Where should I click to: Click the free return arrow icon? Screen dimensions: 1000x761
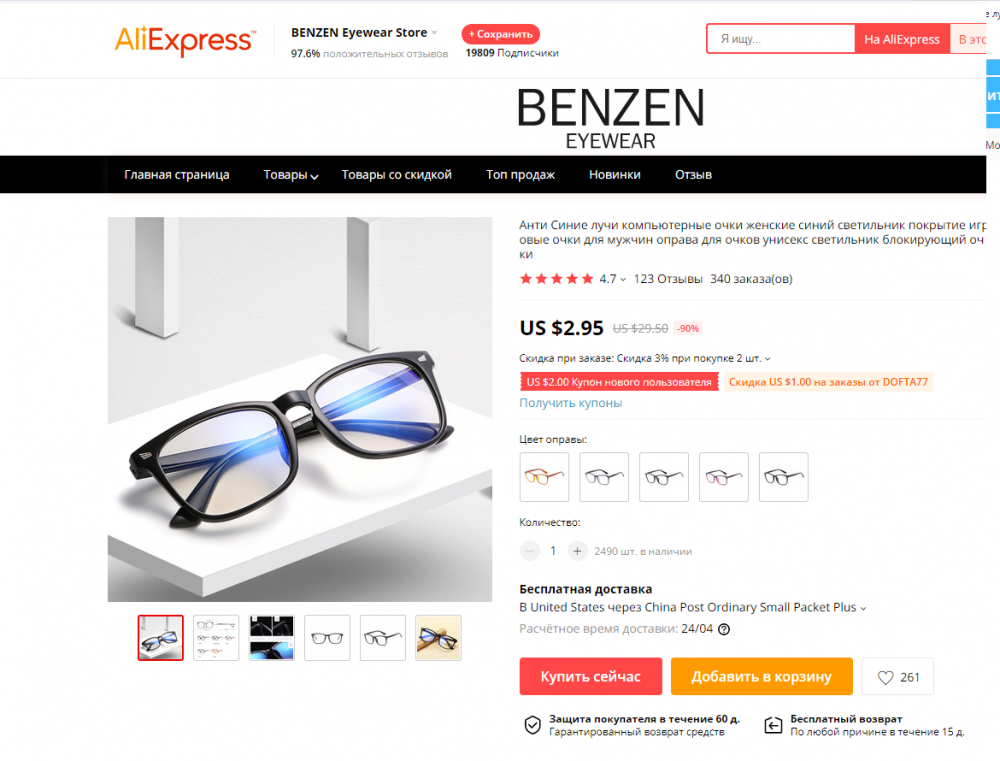(x=773, y=725)
